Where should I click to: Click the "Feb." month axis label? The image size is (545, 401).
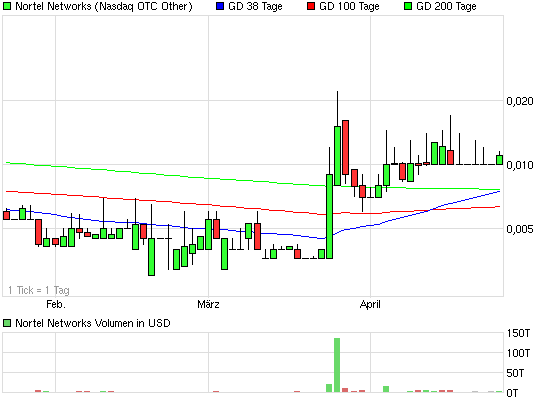56,304
